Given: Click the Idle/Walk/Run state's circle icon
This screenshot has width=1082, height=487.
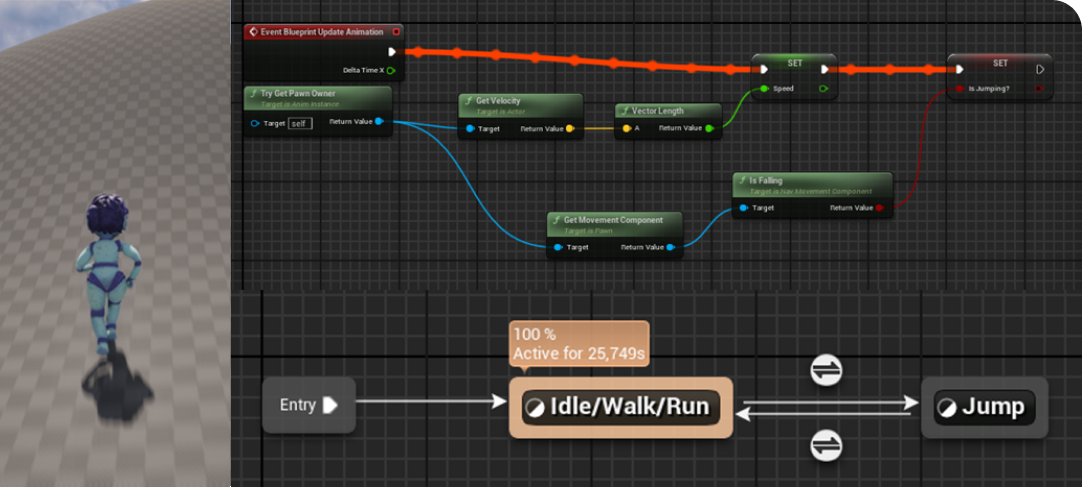Looking at the screenshot, I should 535,407.
